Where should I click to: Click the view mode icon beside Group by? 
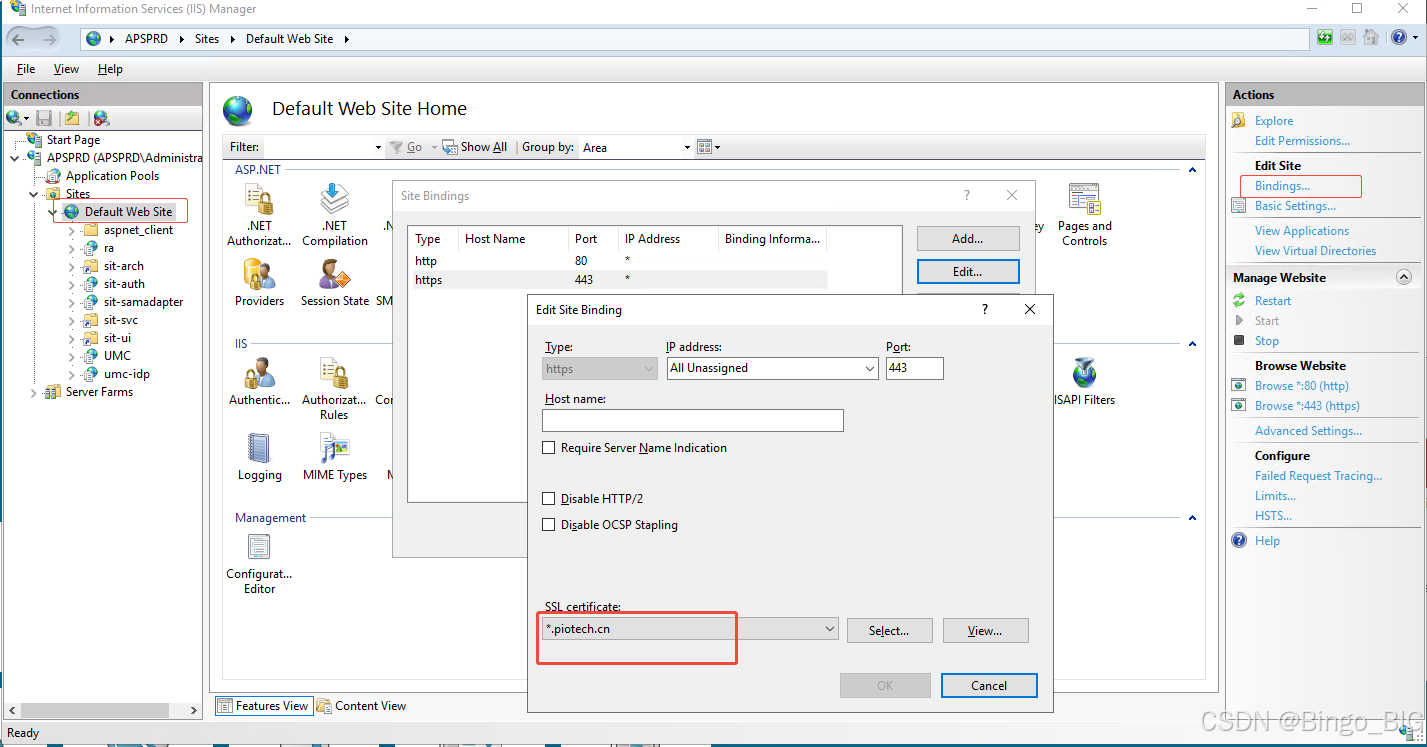point(705,147)
